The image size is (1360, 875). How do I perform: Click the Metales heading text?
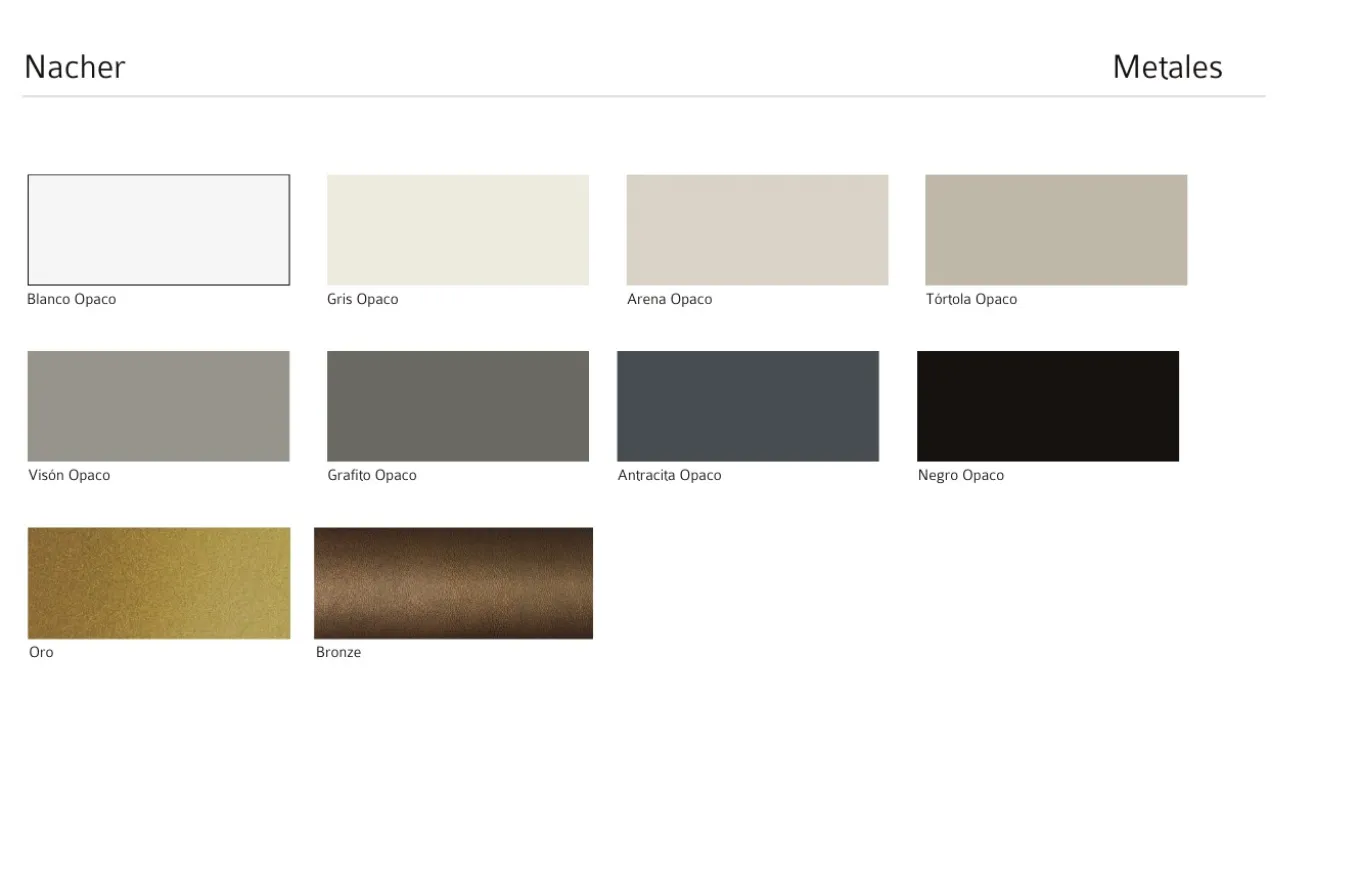[1167, 67]
